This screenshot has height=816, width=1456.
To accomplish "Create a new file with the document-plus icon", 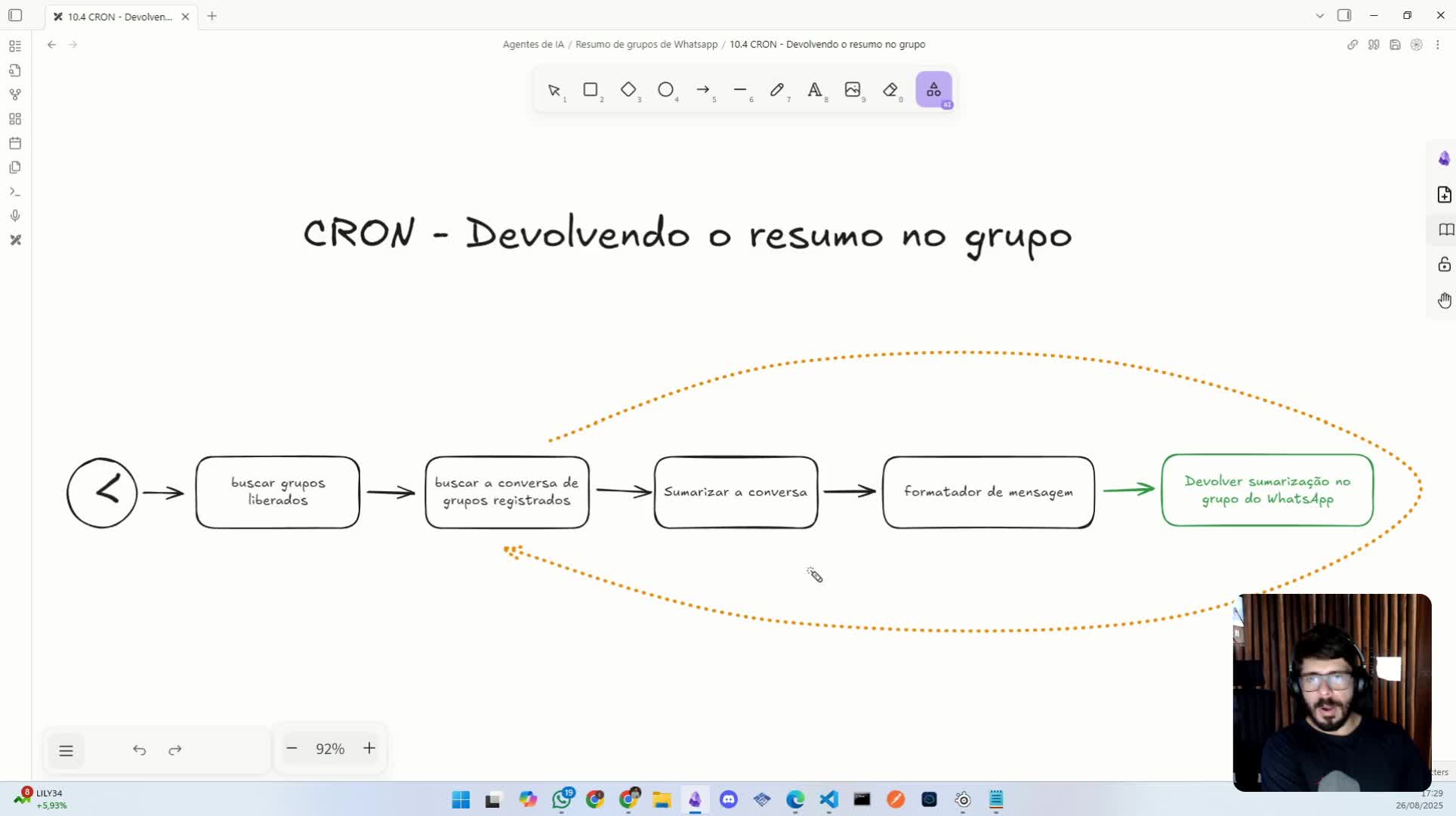I will [1445, 194].
